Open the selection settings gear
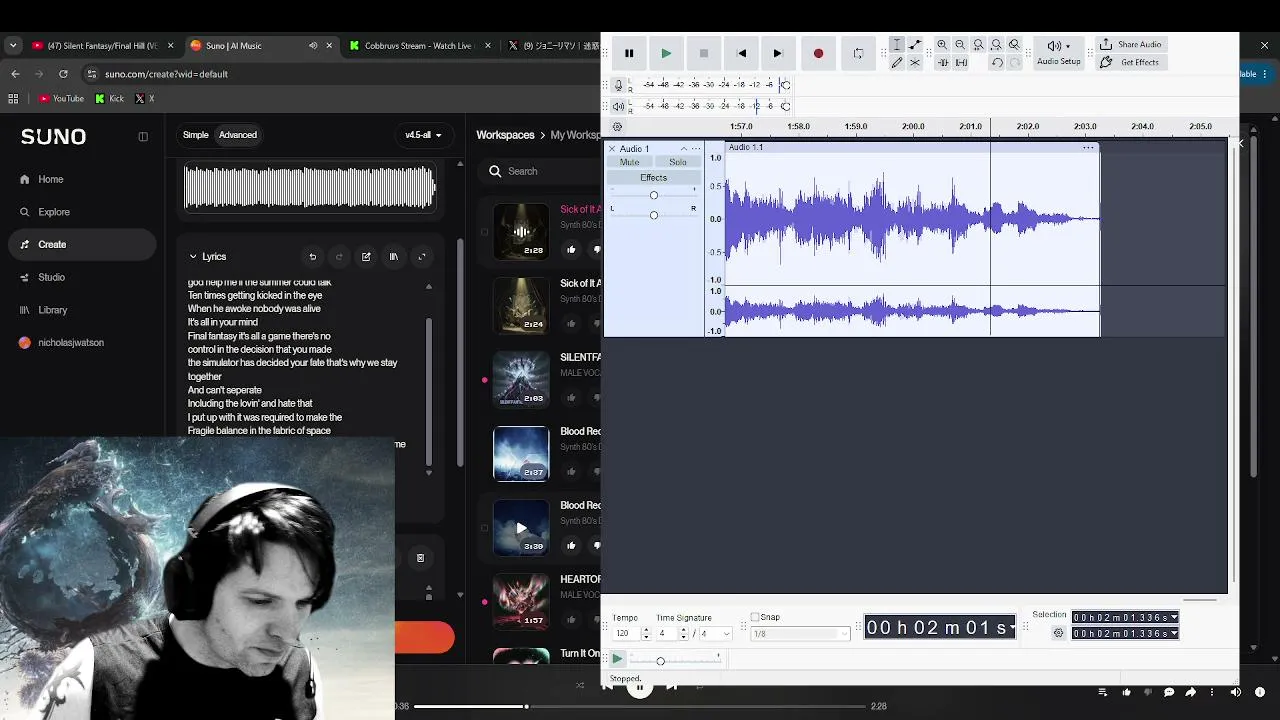The height and width of the screenshot is (720, 1280). (x=1058, y=633)
